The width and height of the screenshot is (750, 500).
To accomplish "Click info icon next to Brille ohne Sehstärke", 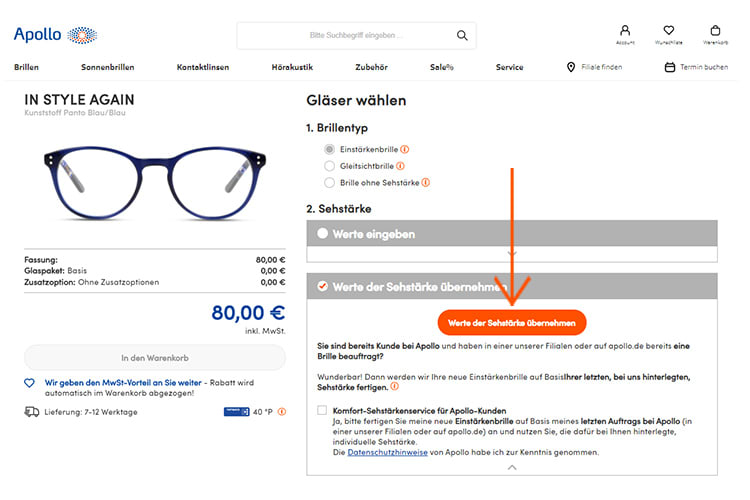I will [x=426, y=182].
